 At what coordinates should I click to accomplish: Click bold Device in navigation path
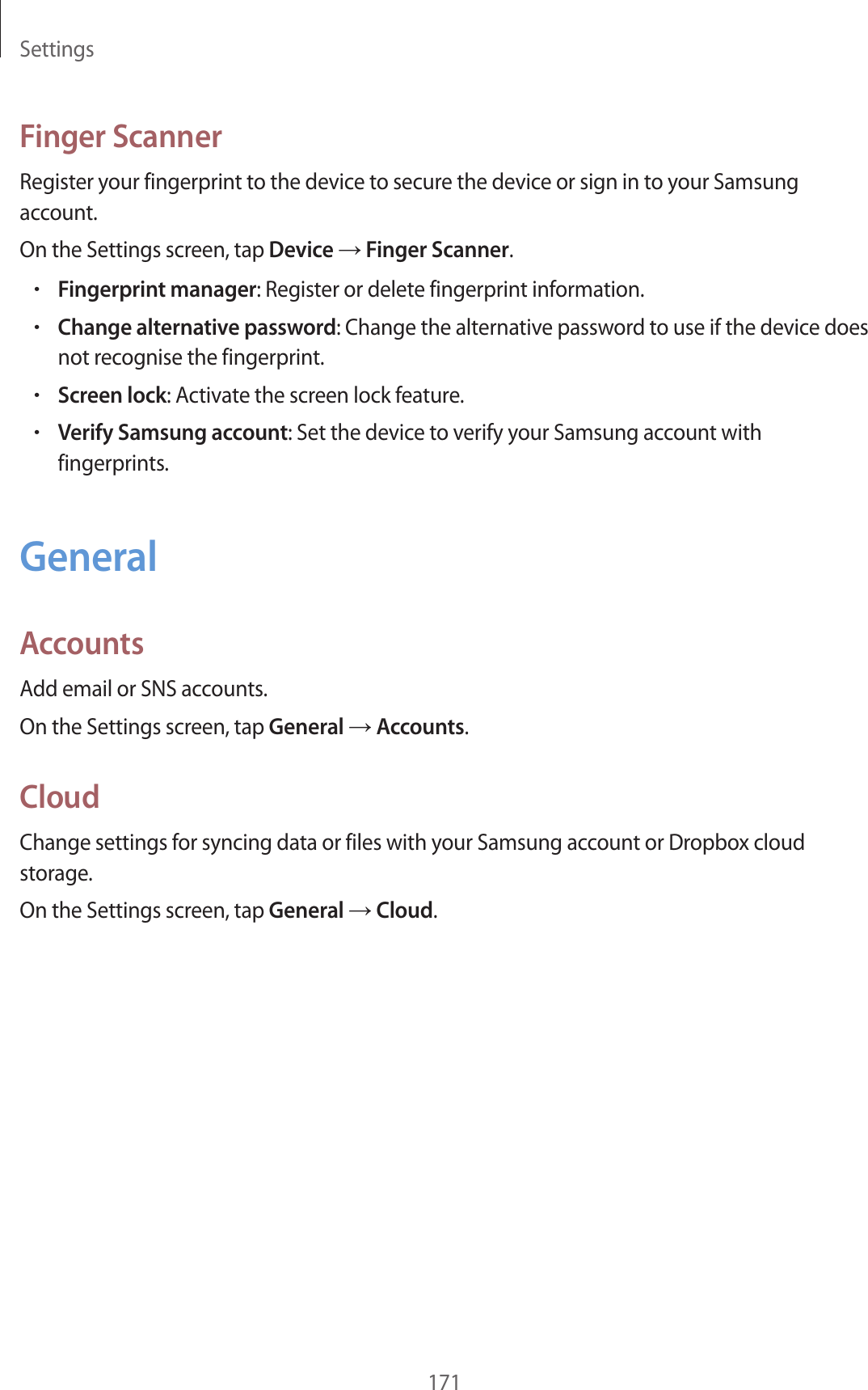click(x=301, y=250)
